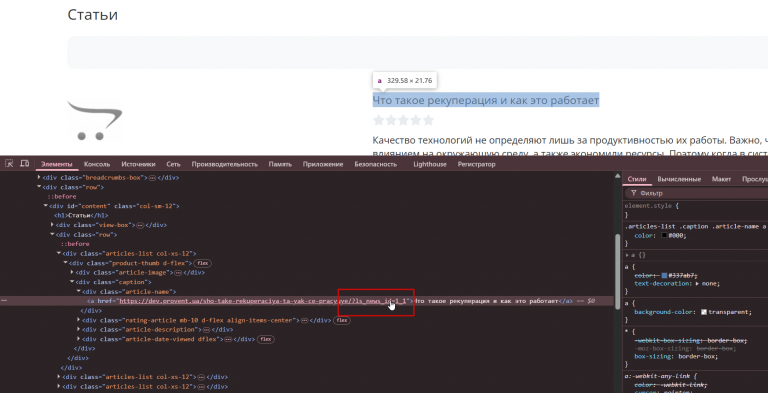Click ellipsis badge of view-box div
This screenshot has height=393, width=768.
click(140, 225)
